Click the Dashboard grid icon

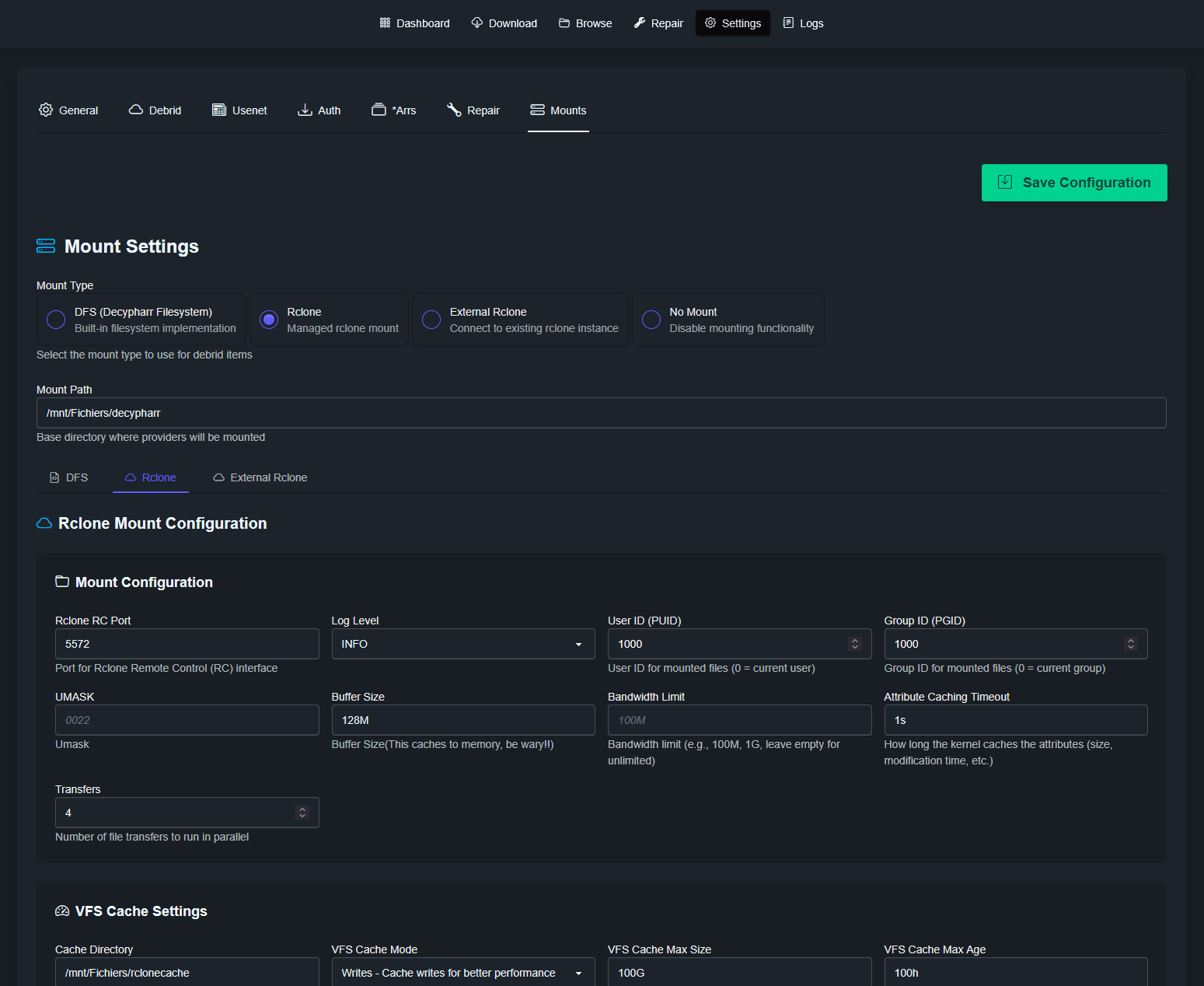[x=385, y=23]
